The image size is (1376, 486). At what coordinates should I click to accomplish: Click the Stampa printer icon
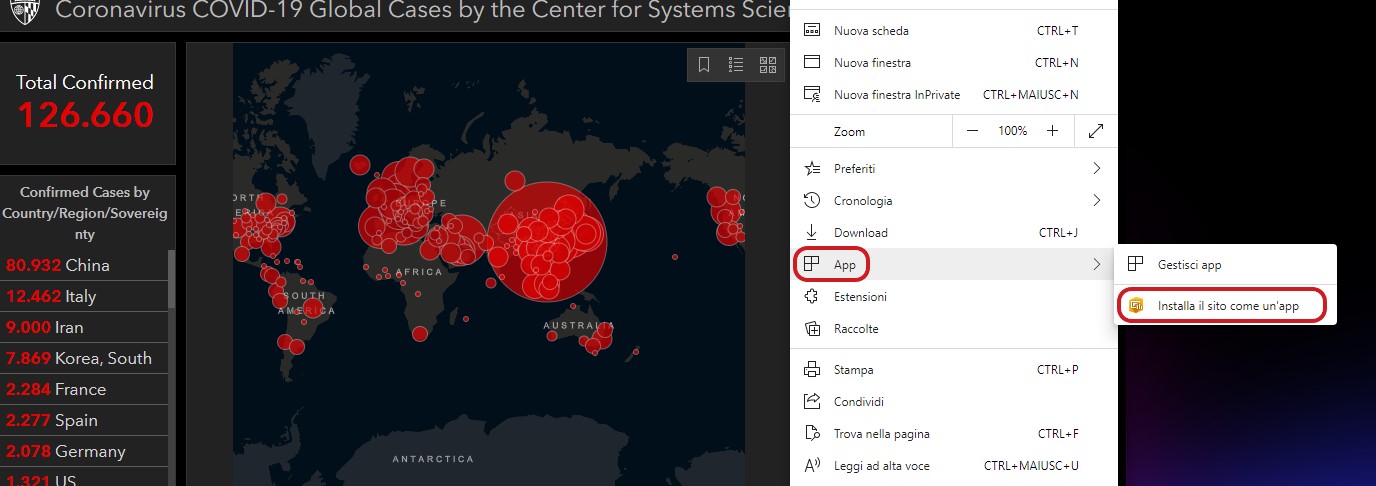tap(813, 370)
